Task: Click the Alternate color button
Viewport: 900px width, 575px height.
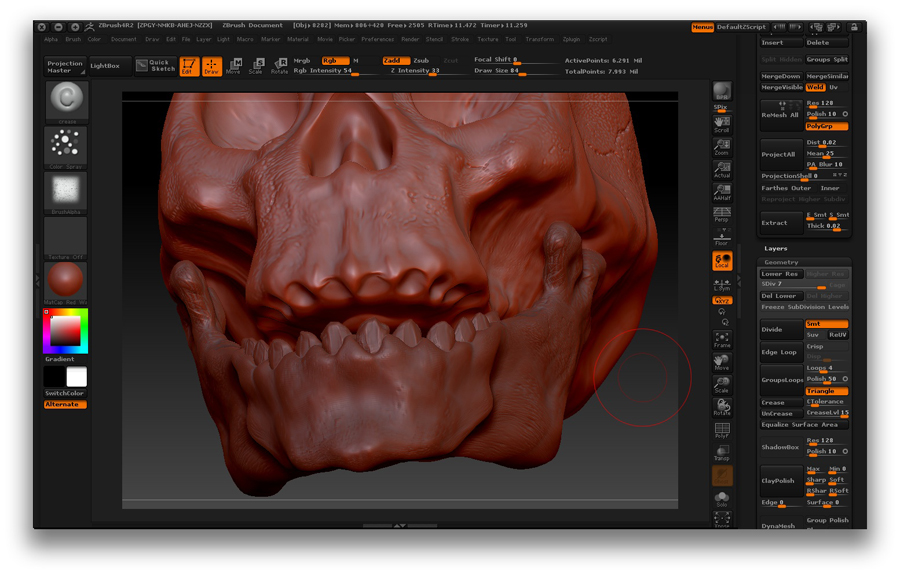Action: click(65, 405)
